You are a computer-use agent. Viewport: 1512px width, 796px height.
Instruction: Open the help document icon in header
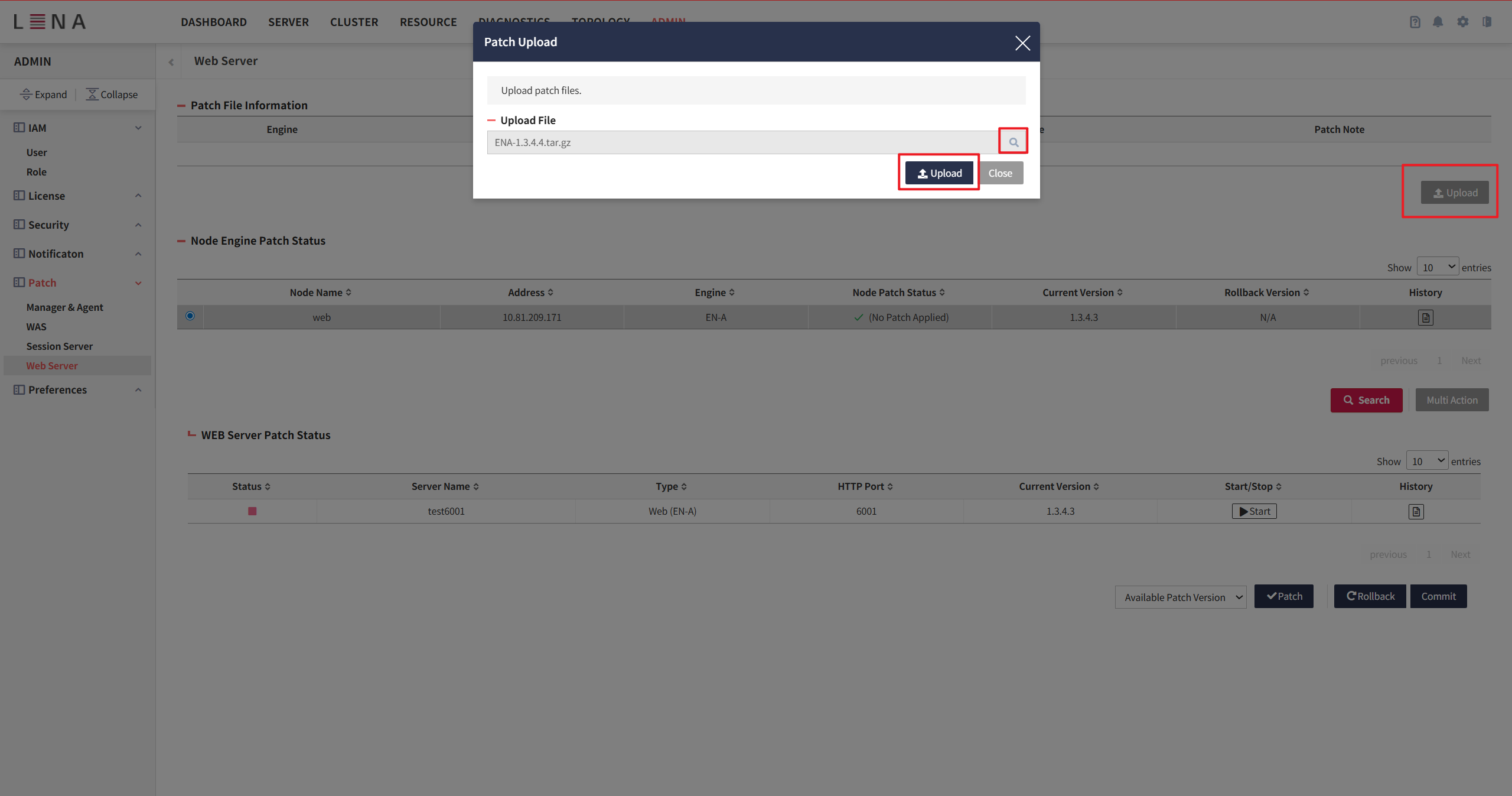pyautogui.click(x=1415, y=22)
